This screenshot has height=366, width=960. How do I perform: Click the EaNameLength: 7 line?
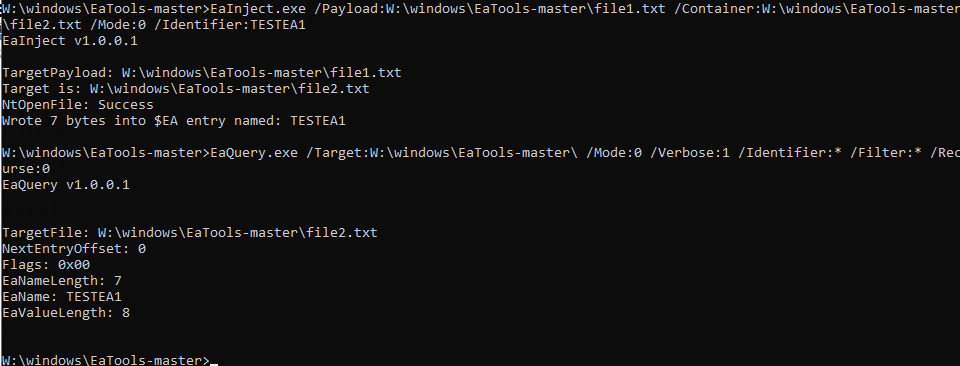pyautogui.click(x=62, y=280)
